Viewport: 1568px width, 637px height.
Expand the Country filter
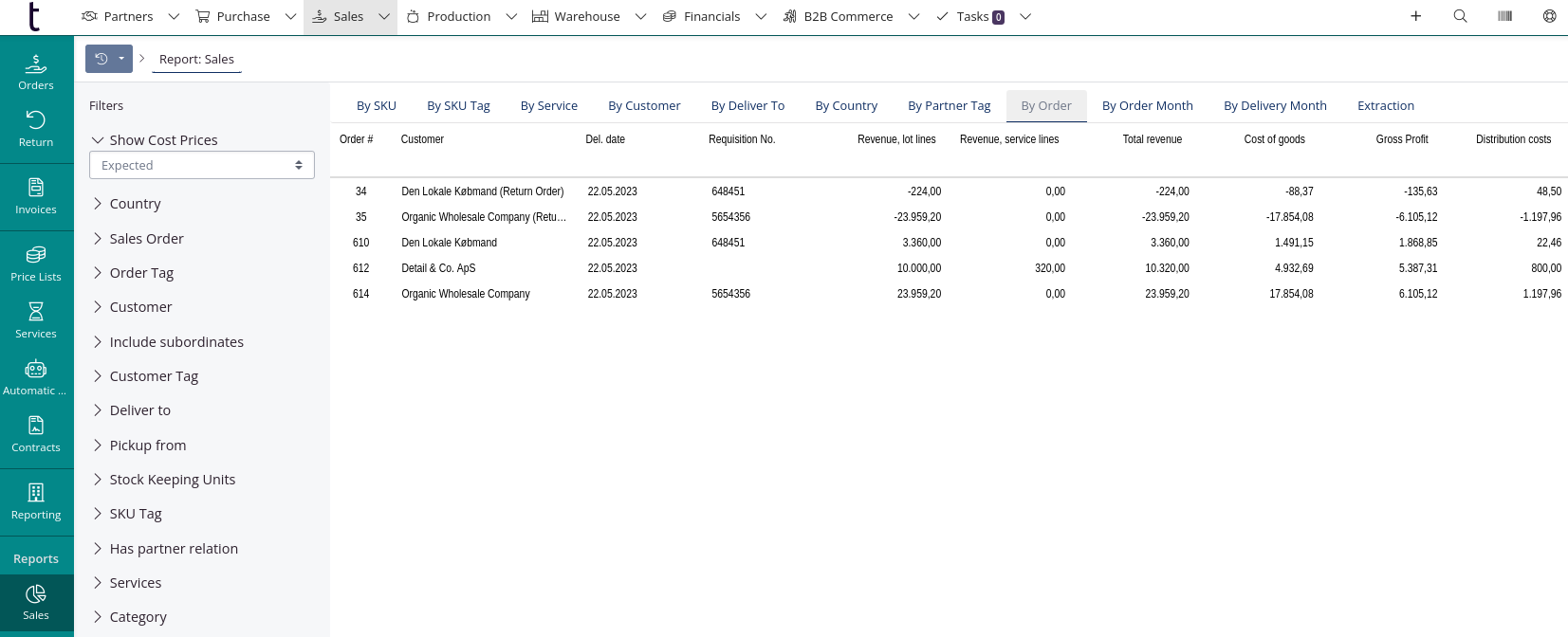pos(135,204)
